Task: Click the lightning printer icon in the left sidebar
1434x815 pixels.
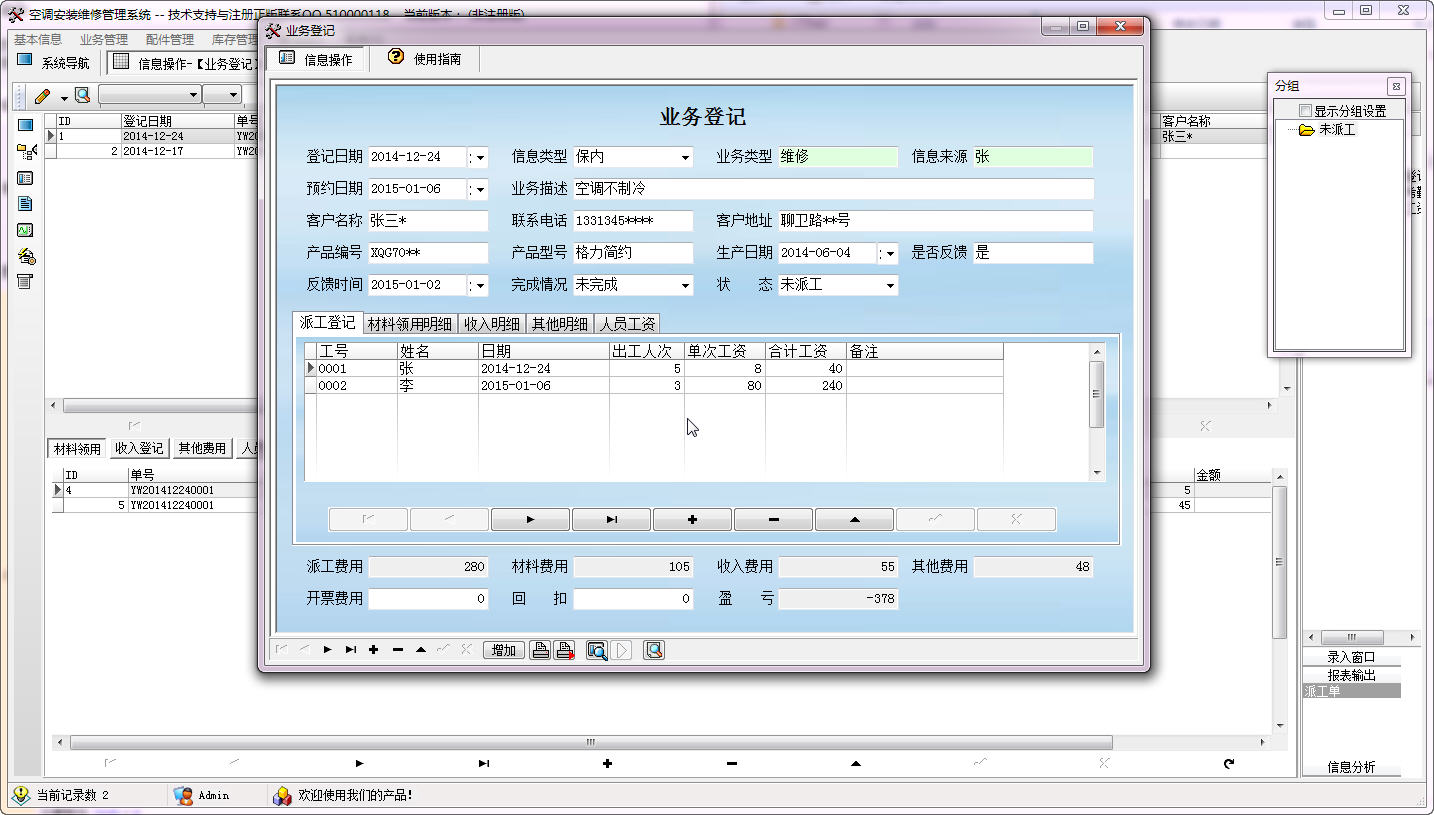Action: click(26, 256)
